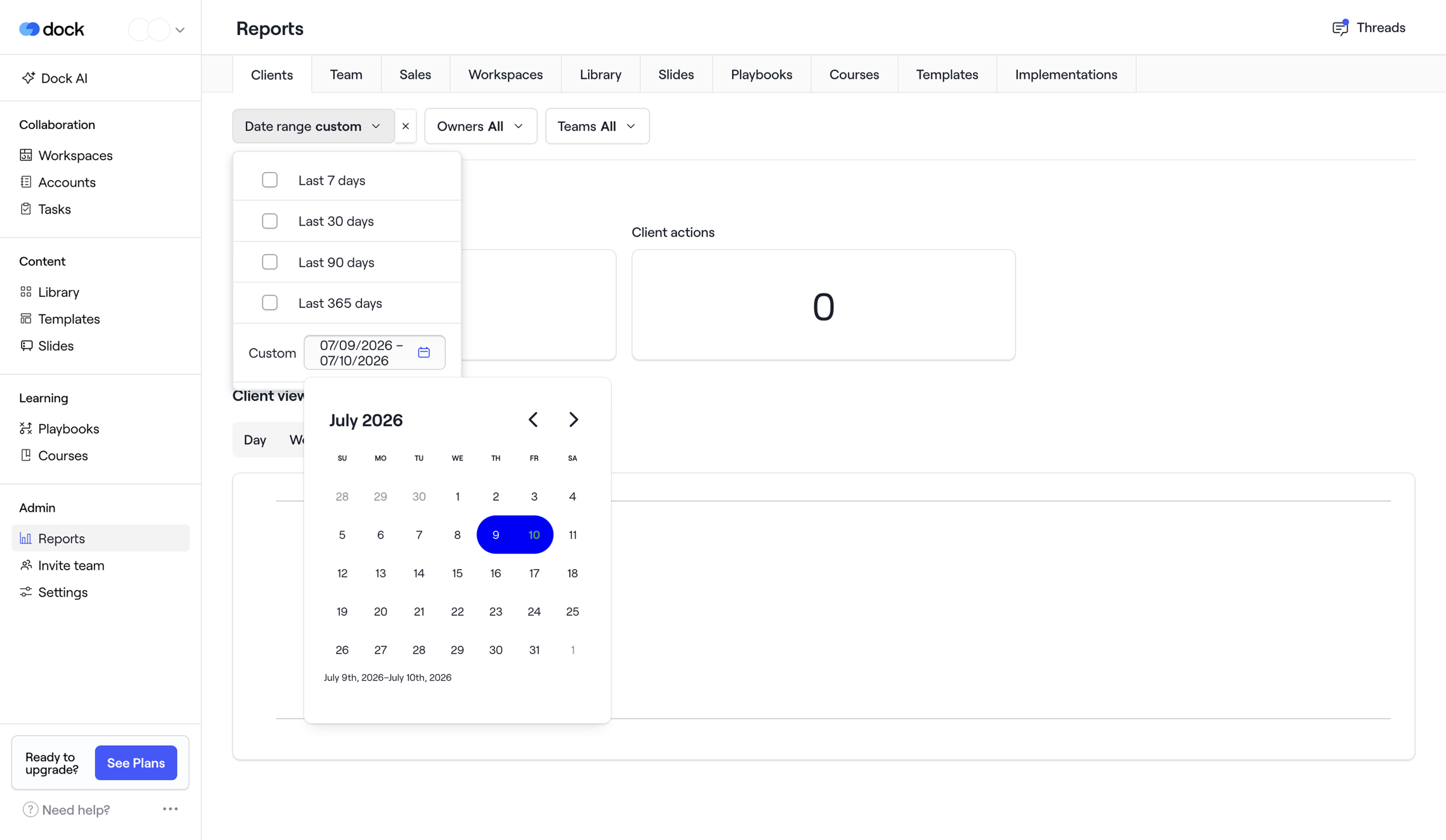Check the Last 365 days box
Viewport: 1446px width, 840px height.
270,303
